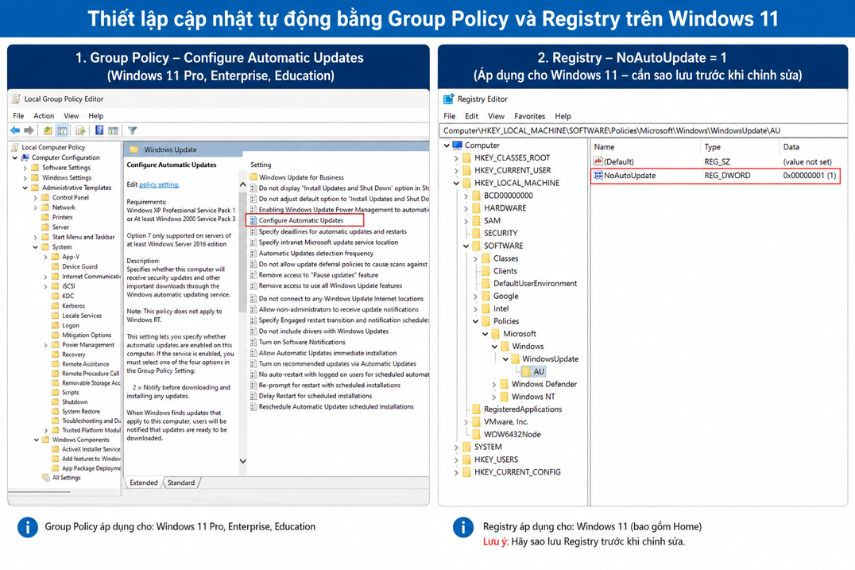Click the Forward arrow in Group Policy toolbar
Image resolution: width=855 pixels, height=570 pixels.
point(29,130)
